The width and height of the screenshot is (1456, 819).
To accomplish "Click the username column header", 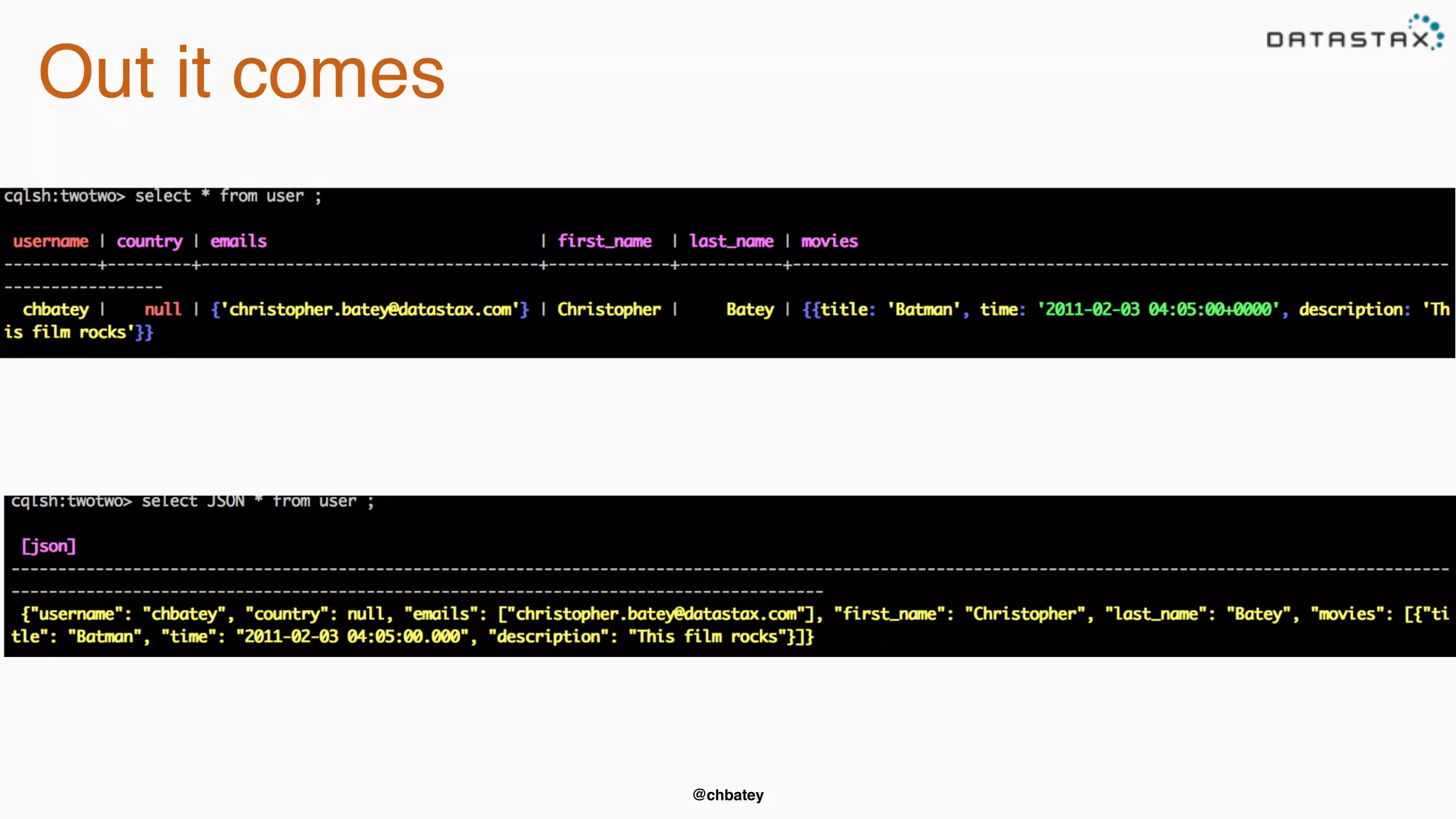I will point(50,241).
